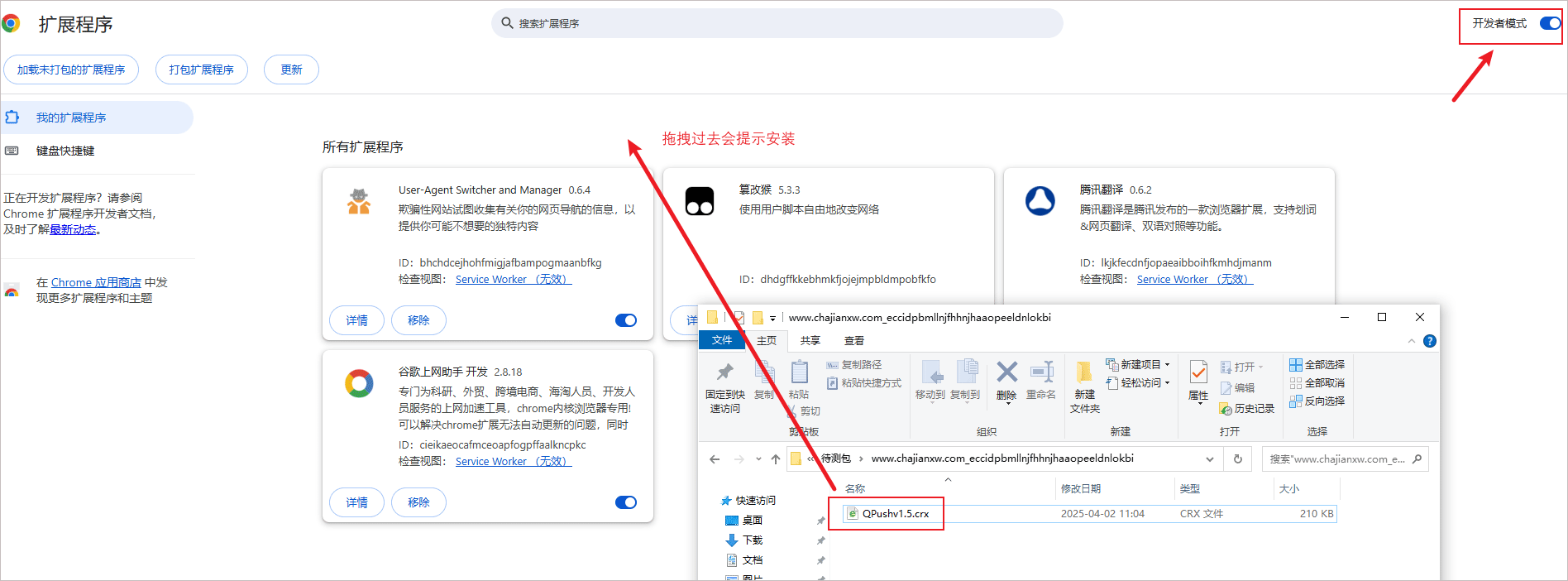The width and height of the screenshot is (1568, 581).
Task: Open 键盘快捷键 in the sidebar
Action: tap(65, 151)
